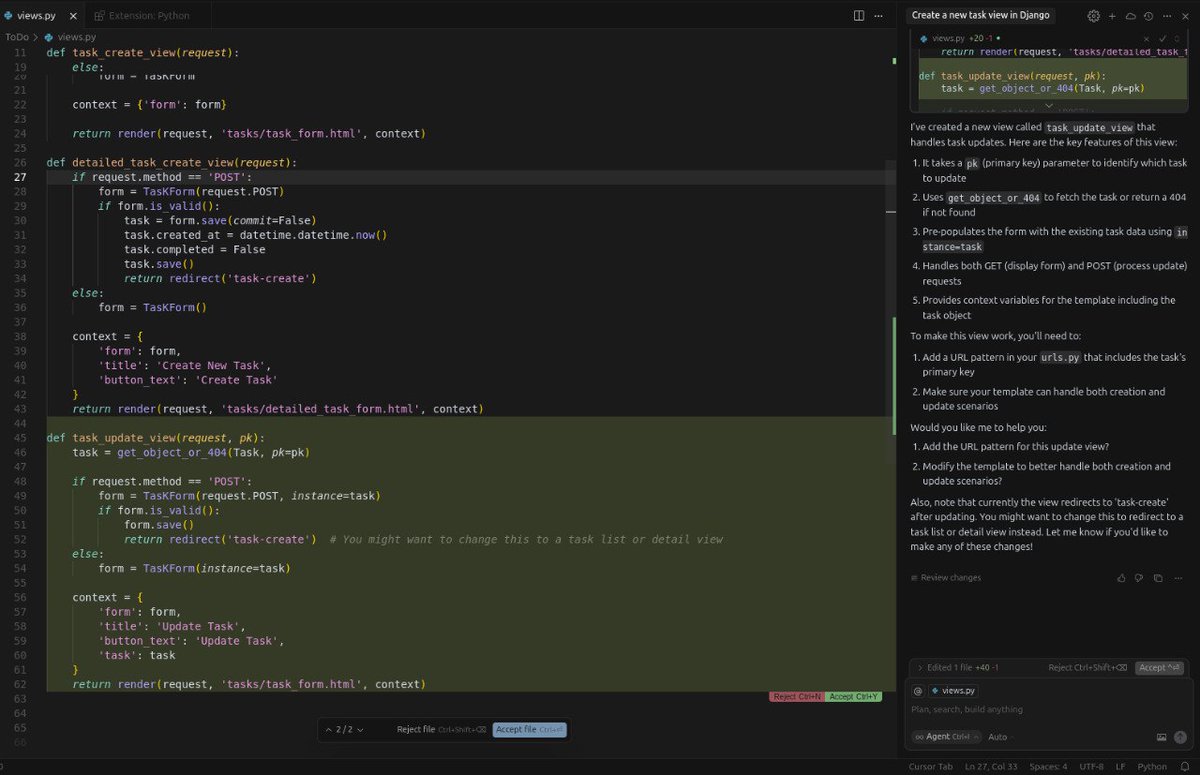Reject the inline diff hunk Ctrl+N
Image resolution: width=1200 pixels, height=775 pixels.
[797, 697]
